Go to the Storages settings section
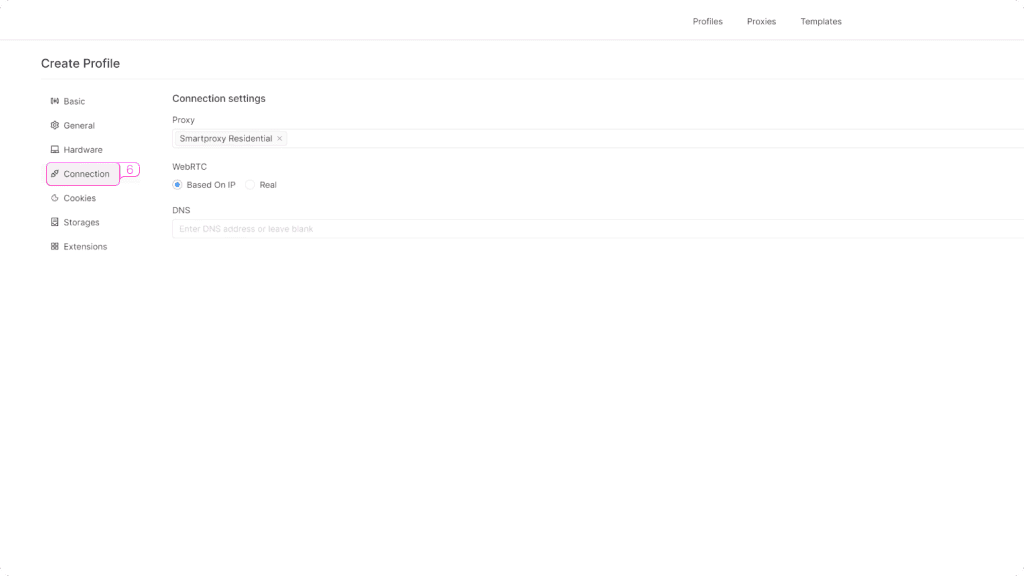The height and width of the screenshot is (576, 1024). click(80, 222)
